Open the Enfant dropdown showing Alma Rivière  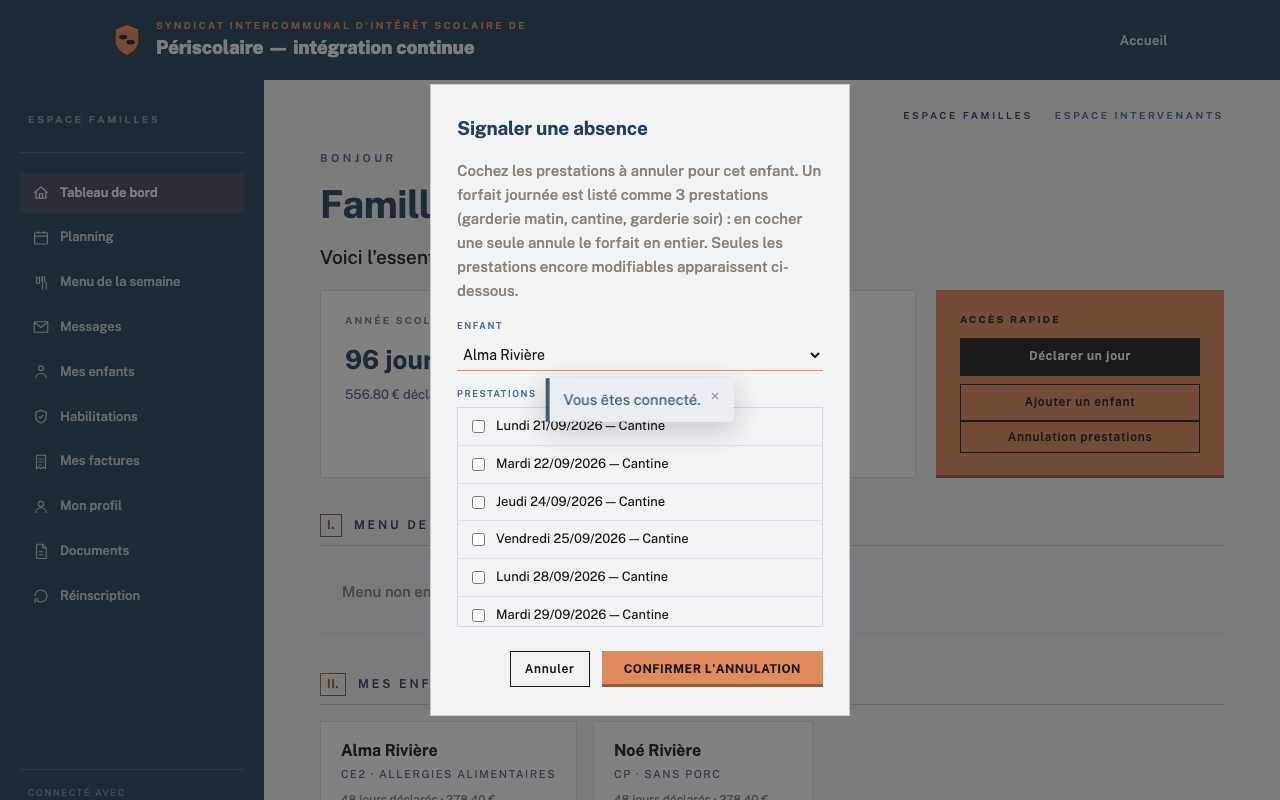(x=640, y=355)
